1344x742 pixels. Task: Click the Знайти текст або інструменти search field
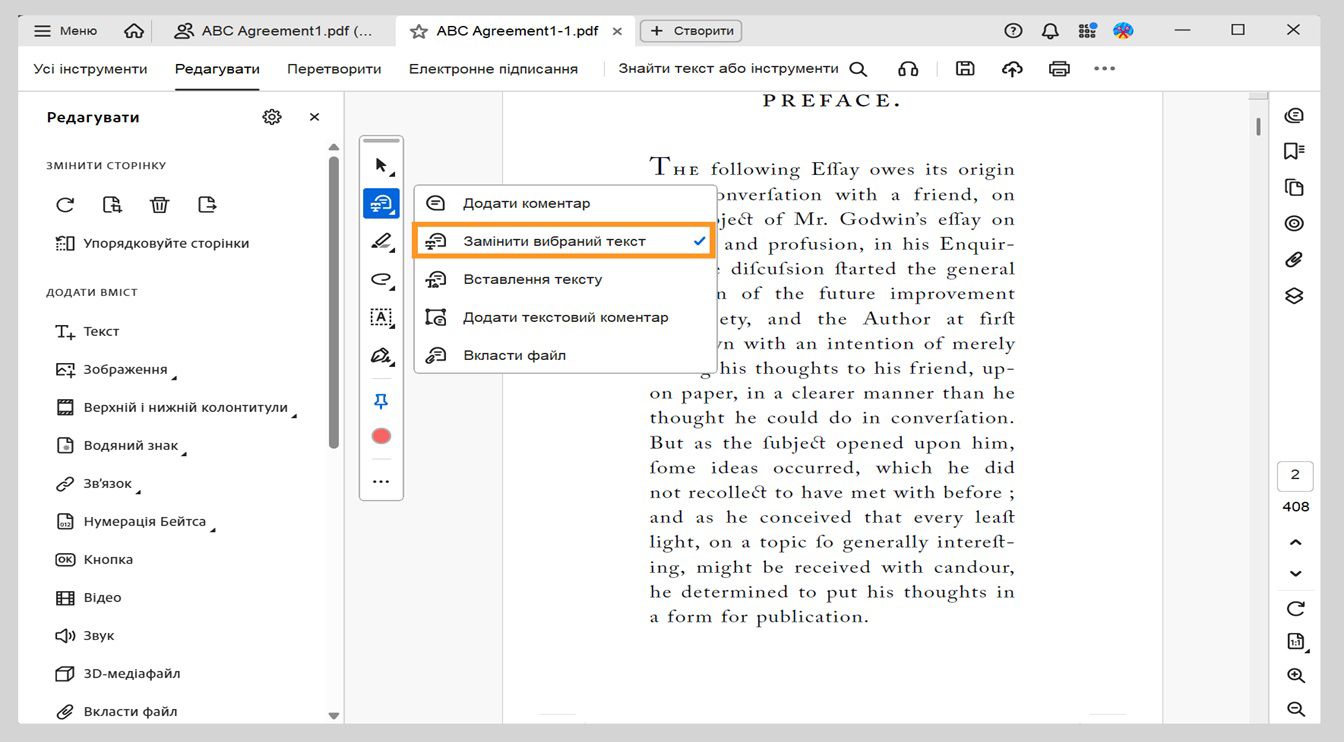(x=742, y=69)
